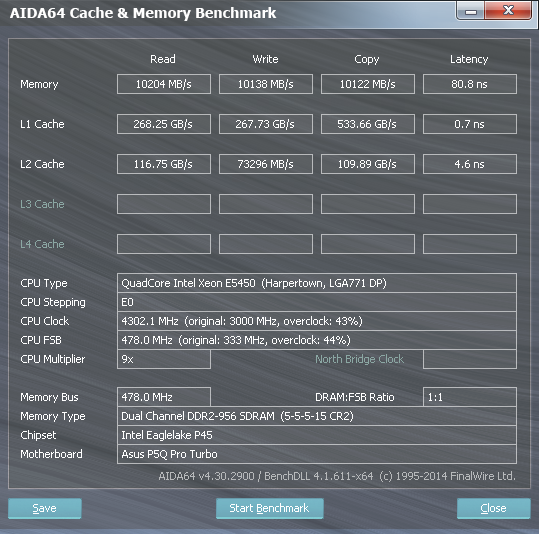
Task: Select the DRAM:FSB Ratio value 1:1
Action: point(470,397)
